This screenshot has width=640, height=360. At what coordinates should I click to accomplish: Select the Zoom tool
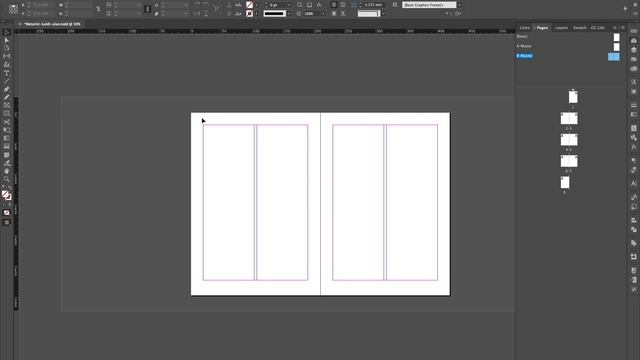(7, 179)
